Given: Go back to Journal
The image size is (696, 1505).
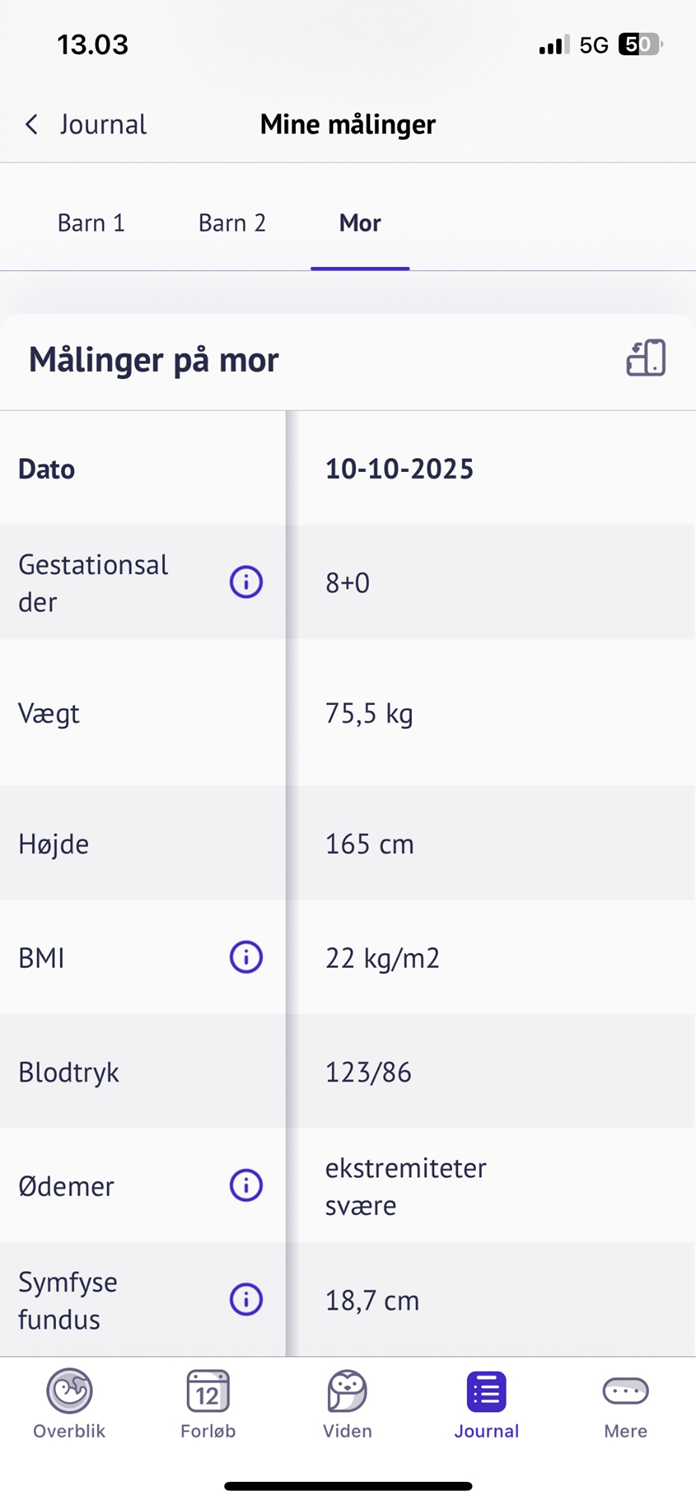Looking at the screenshot, I should pos(102,124).
